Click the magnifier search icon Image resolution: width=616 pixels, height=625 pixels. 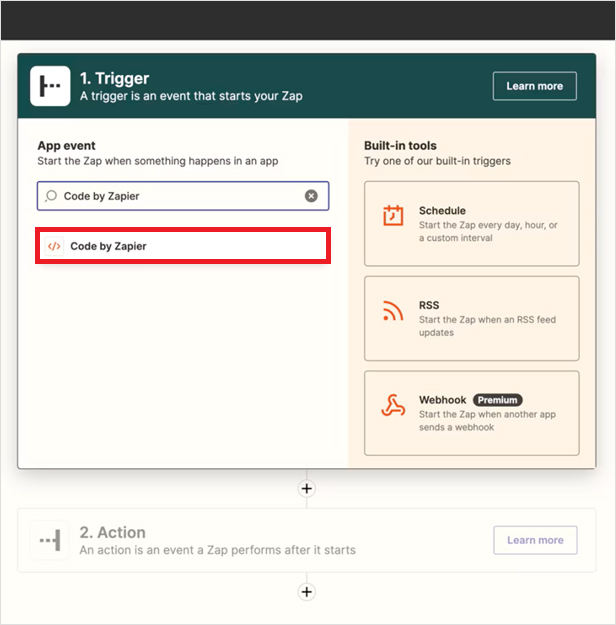[x=51, y=196]
